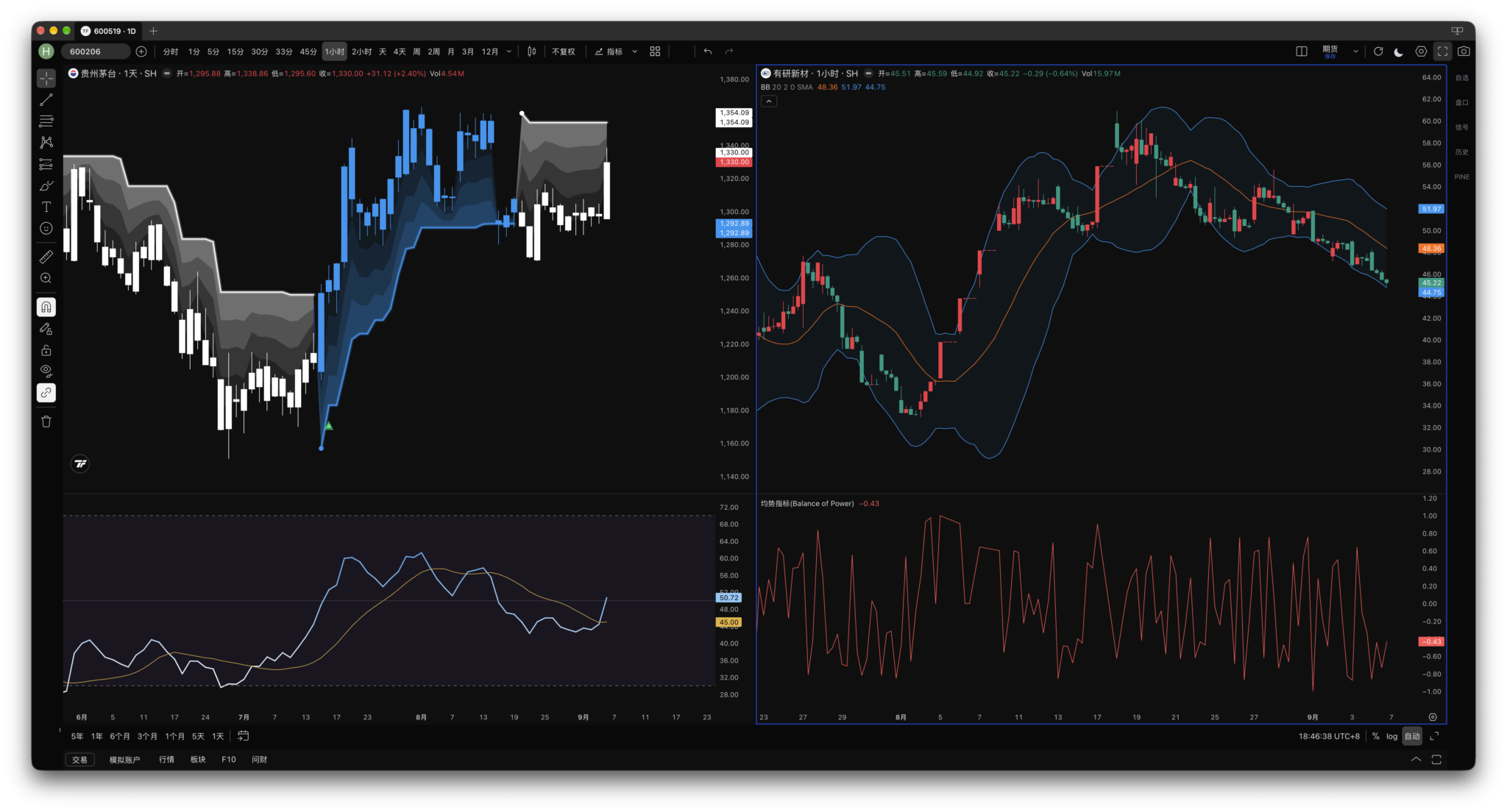Toggle the drawing sync link tool
The height and width of the screenshot is (812, 1507).
coord(46,393)
